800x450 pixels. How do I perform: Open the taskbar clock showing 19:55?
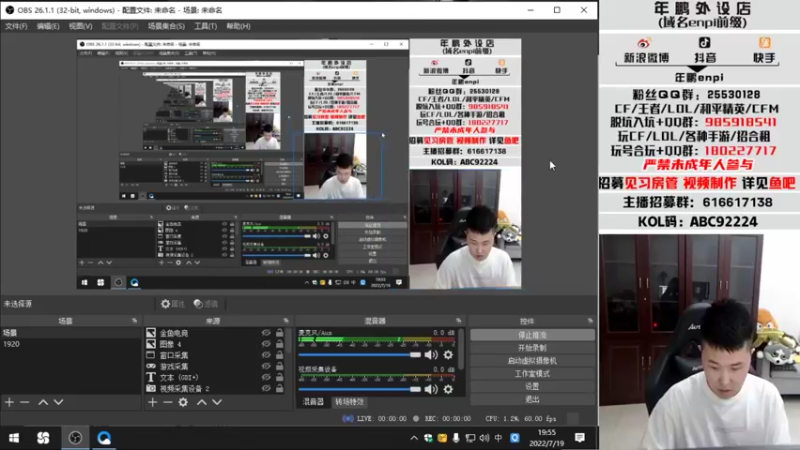pos(546,438)
